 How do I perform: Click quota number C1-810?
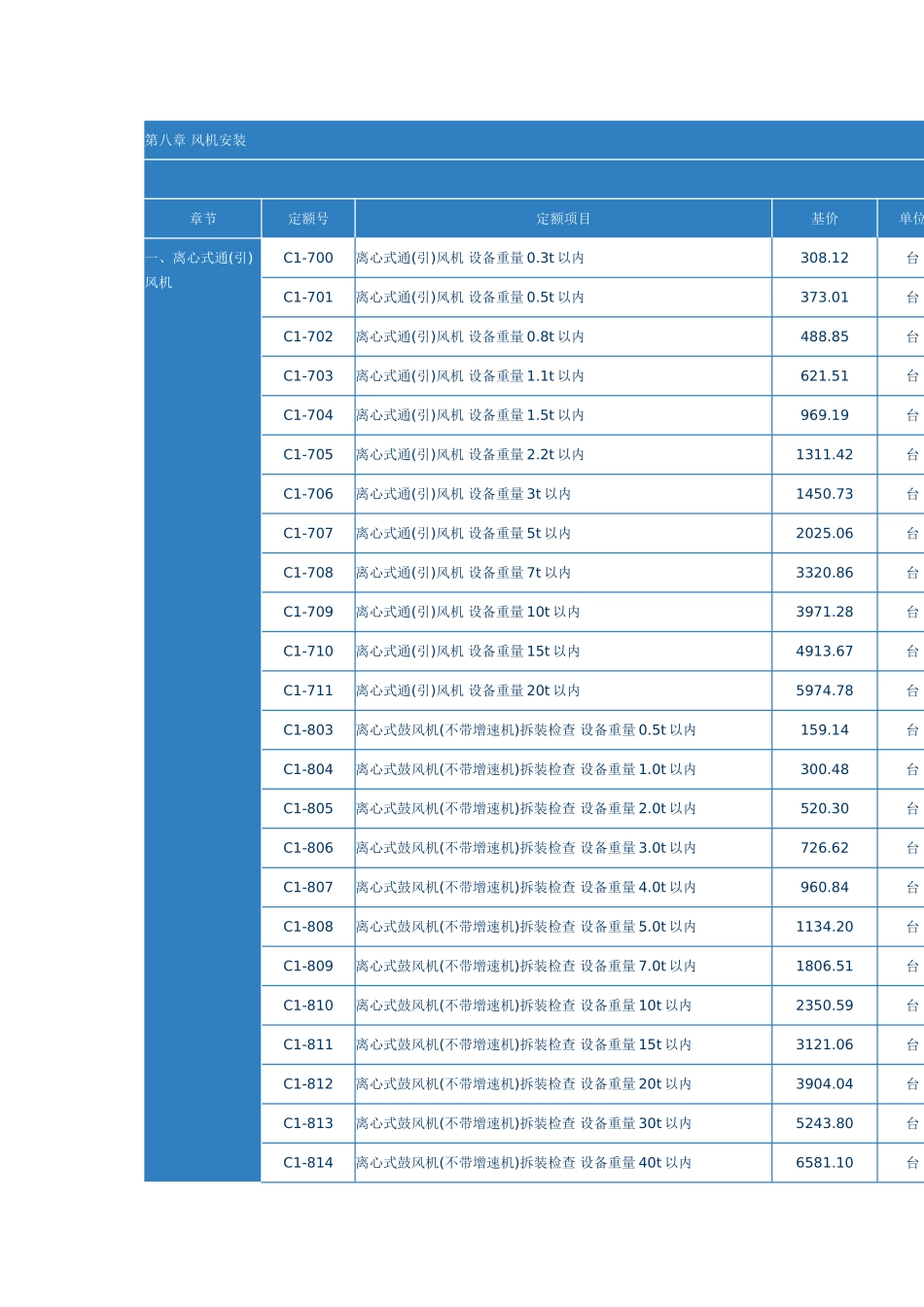pyautogui.click(x=308, y=1006)
